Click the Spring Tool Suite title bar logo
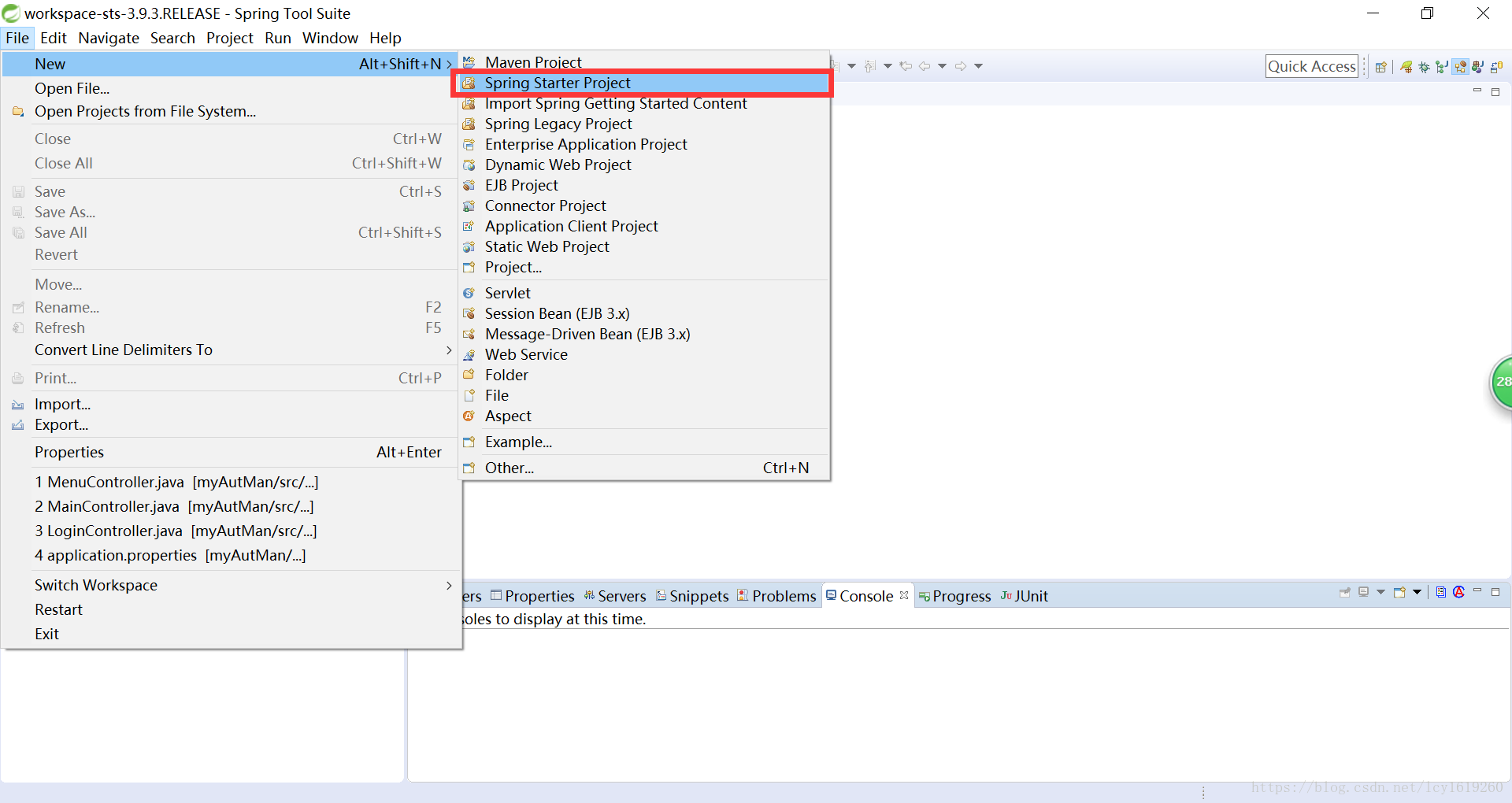This screenshot has width=1512, height=803. pyautogui.click(x=11, y=13)
